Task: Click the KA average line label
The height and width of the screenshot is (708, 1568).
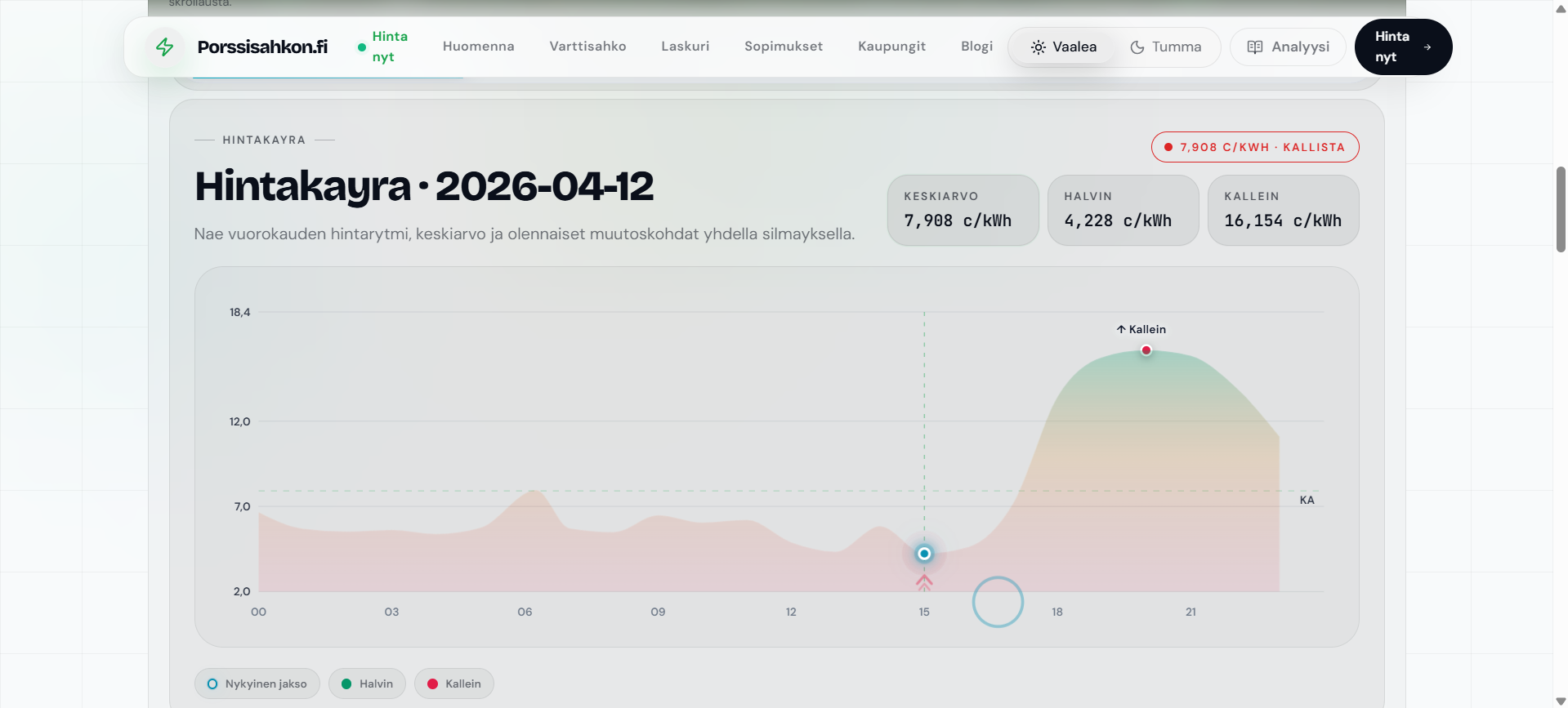Action: point(1307,500)
